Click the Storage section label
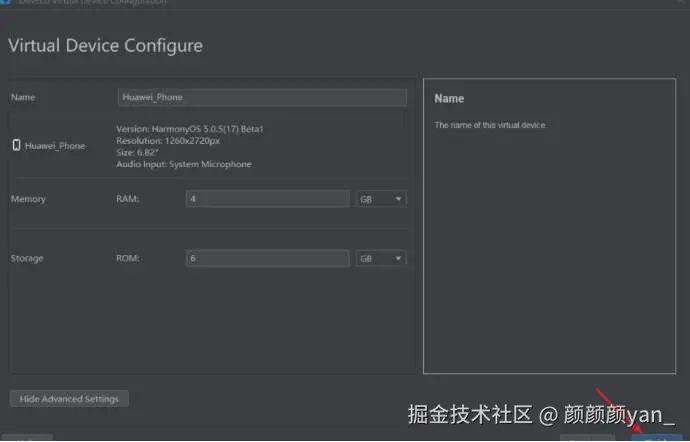Screen dimensions: 690x442 27,258
